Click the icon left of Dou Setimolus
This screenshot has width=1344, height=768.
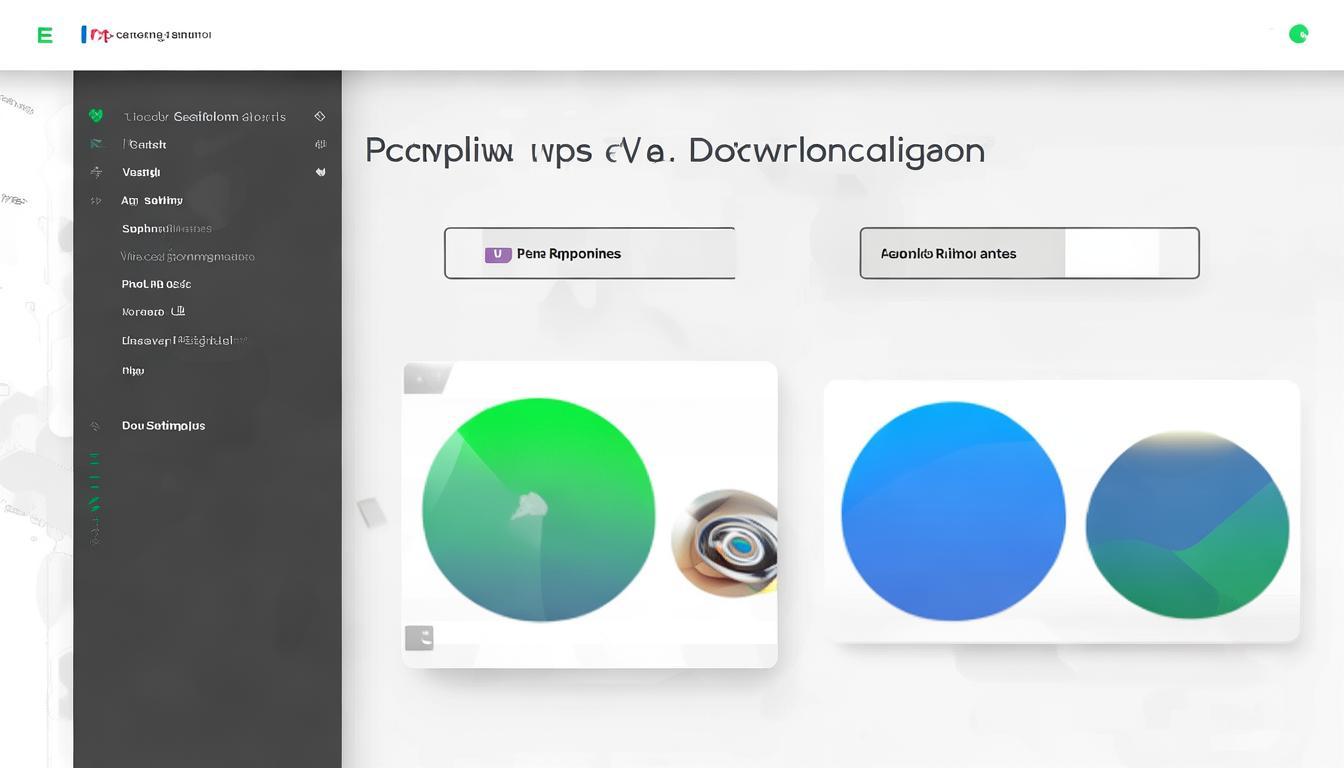[x=96, y=426]
